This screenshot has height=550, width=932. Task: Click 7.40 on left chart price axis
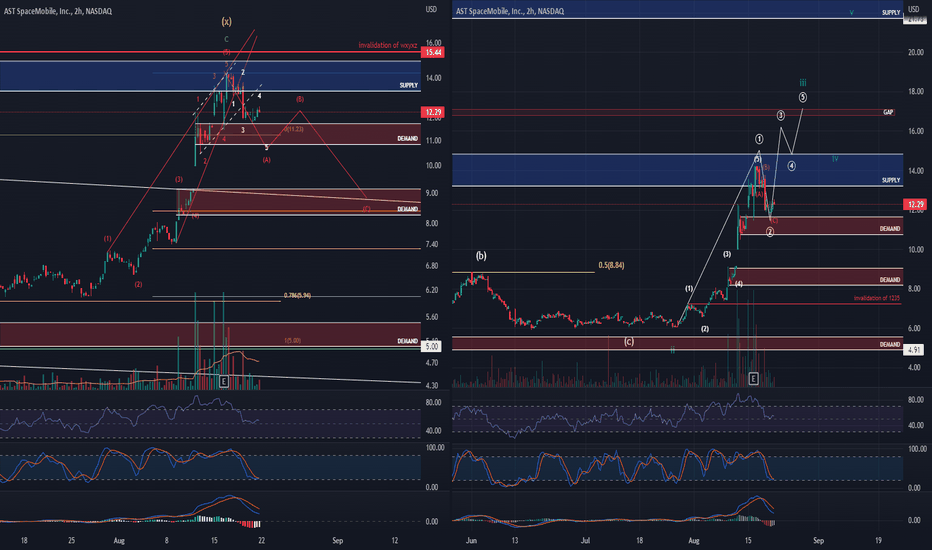tap(432, 244)
